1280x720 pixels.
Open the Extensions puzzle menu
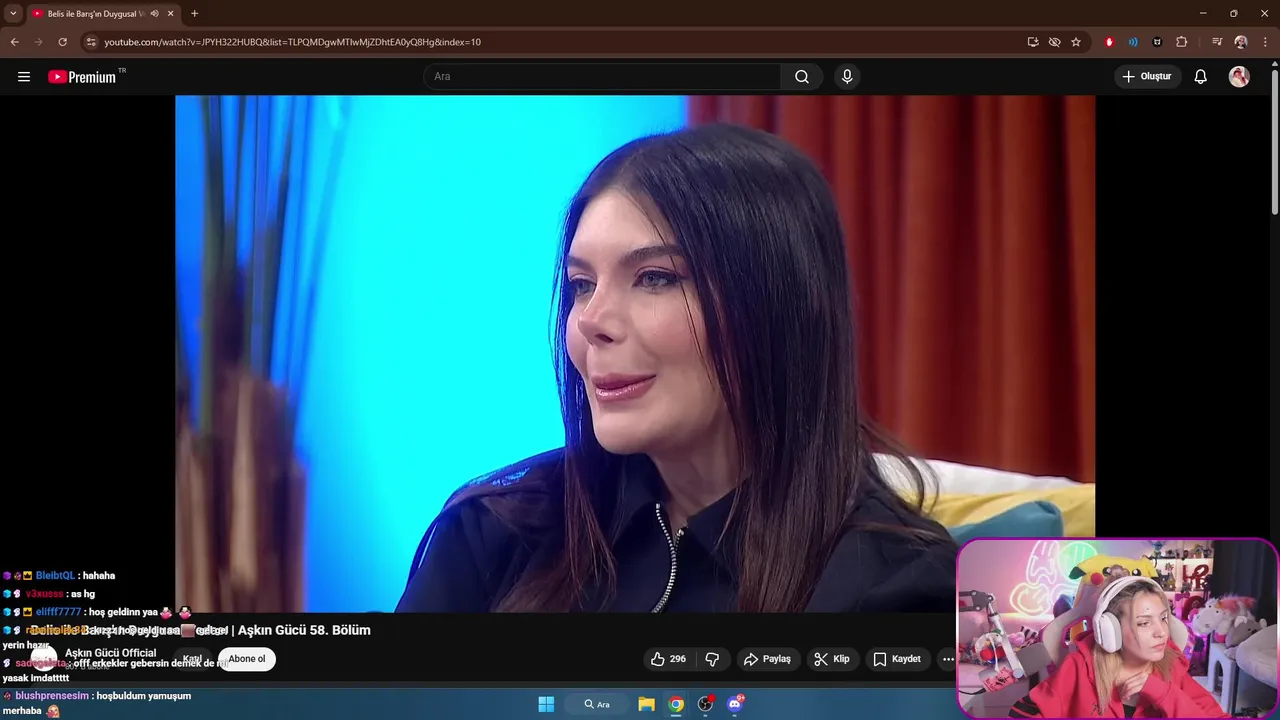pos(1182,42)
